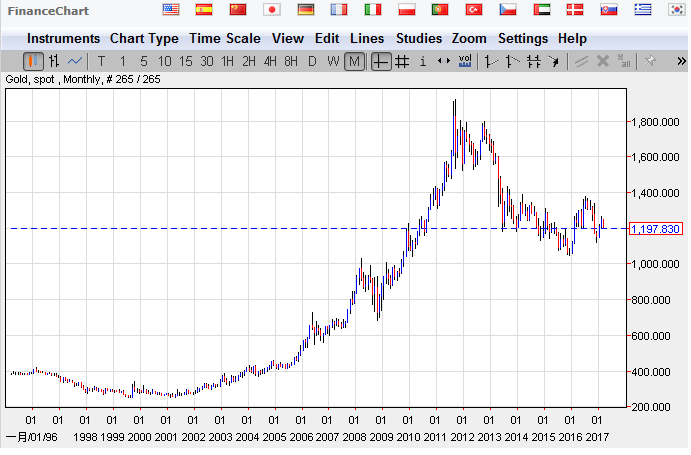Open the Lines menu

coord(367,39)
